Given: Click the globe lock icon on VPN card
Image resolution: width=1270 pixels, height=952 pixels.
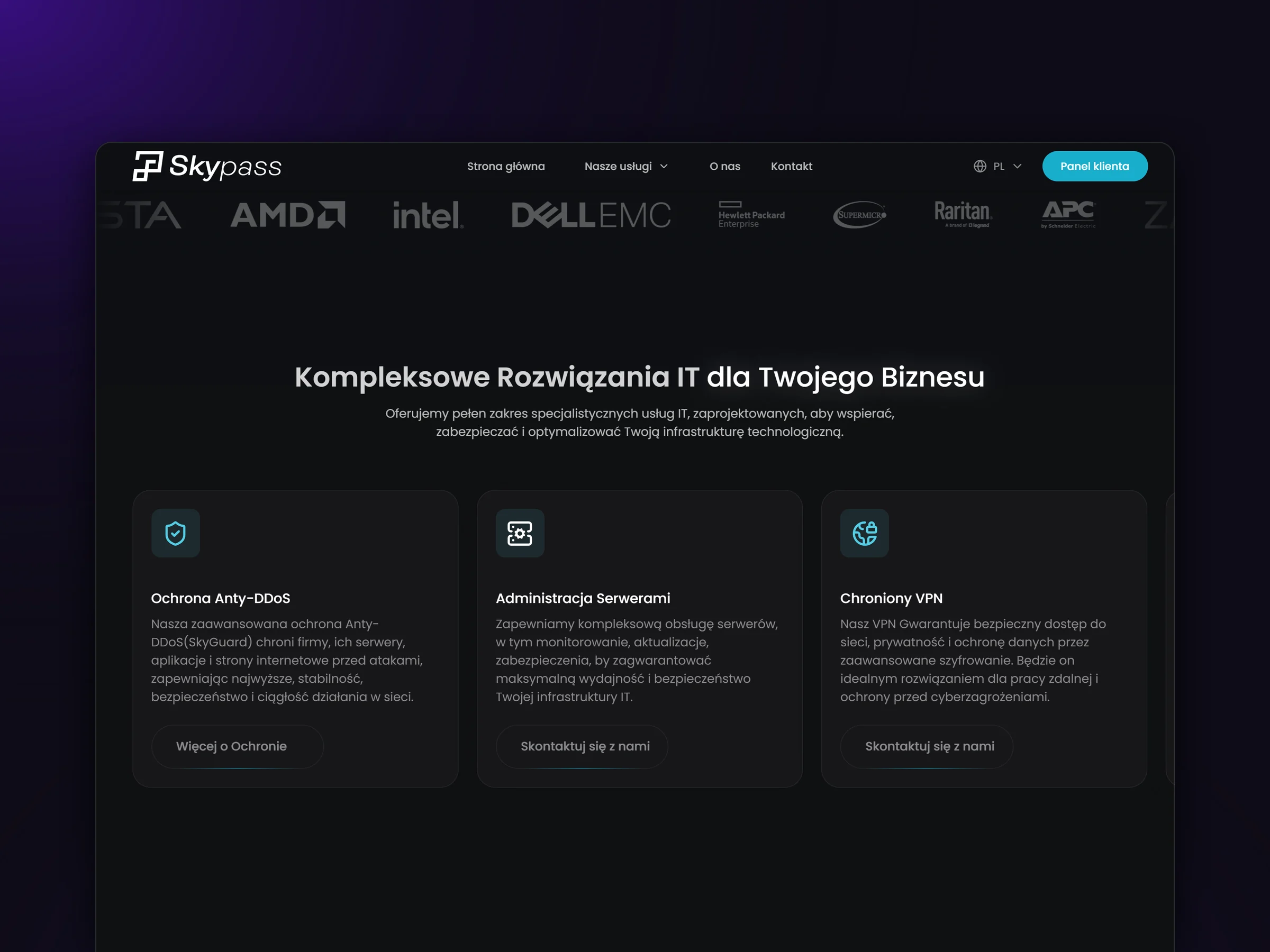Looking at the screenshot, I should 865,533.
